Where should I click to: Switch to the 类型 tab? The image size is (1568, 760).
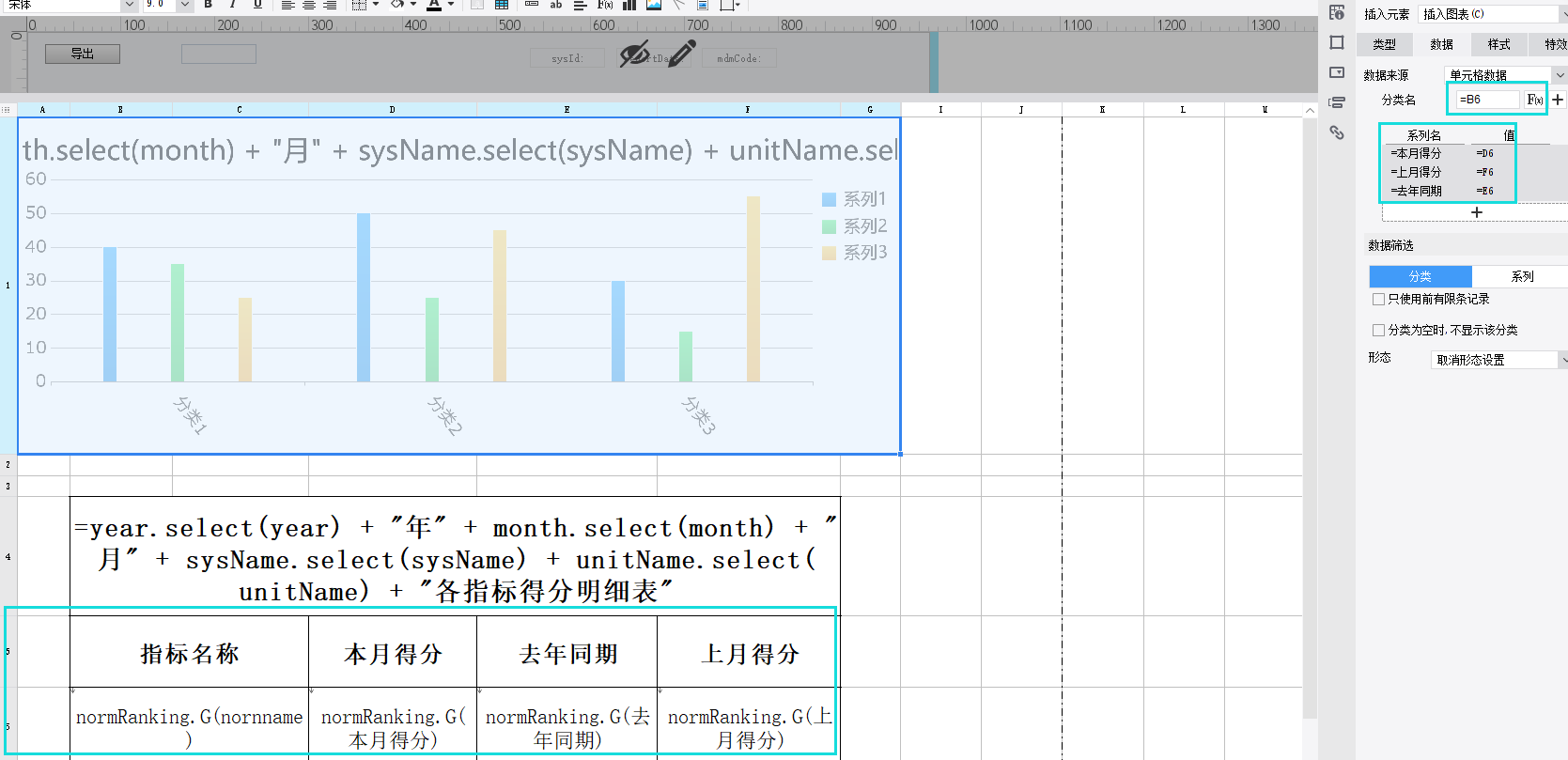click(1384, 44)
